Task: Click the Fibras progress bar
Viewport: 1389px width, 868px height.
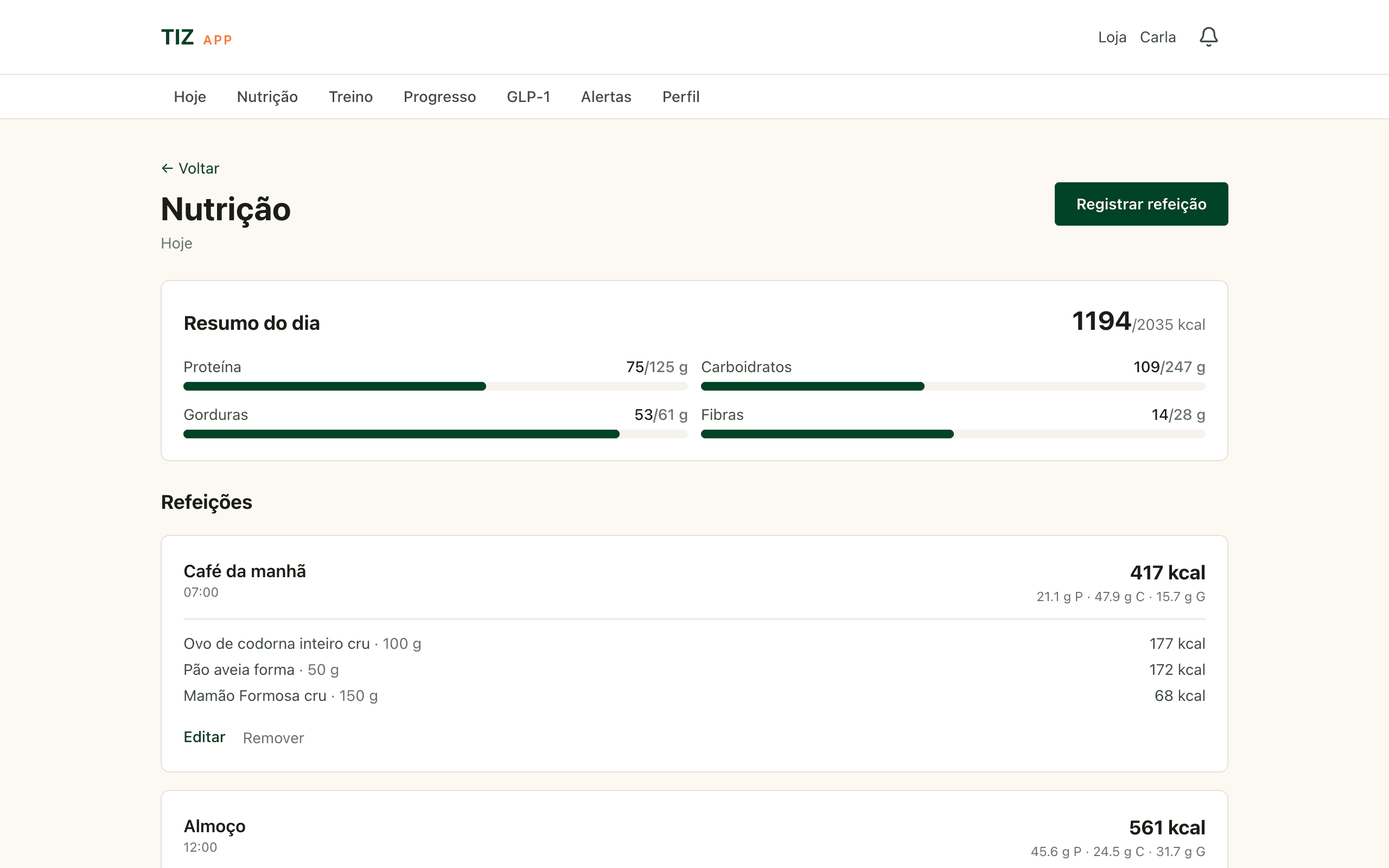Action: (953, 434)
